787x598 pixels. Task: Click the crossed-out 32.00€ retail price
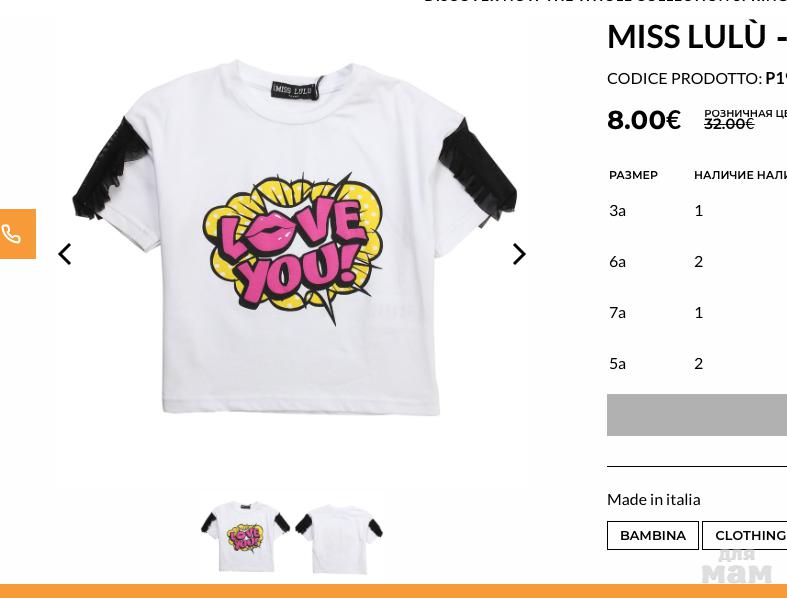pos(728,124)
